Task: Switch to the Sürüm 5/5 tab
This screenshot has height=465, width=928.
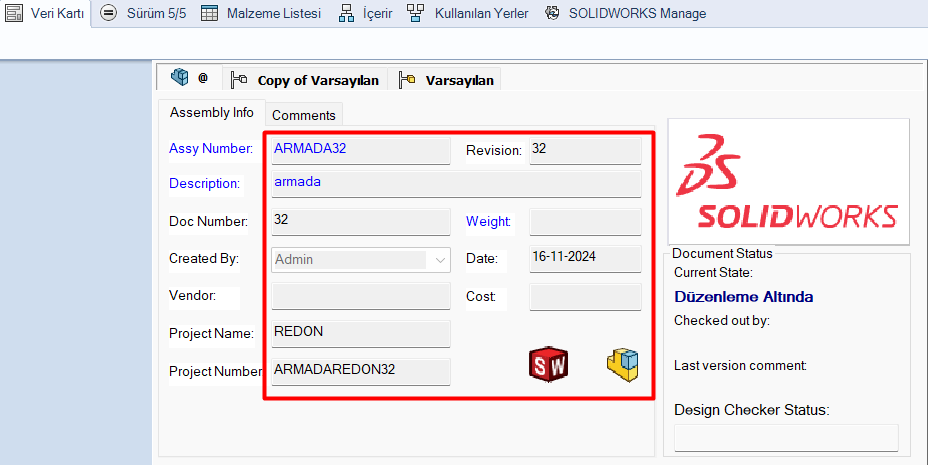Action: (143, 13)
